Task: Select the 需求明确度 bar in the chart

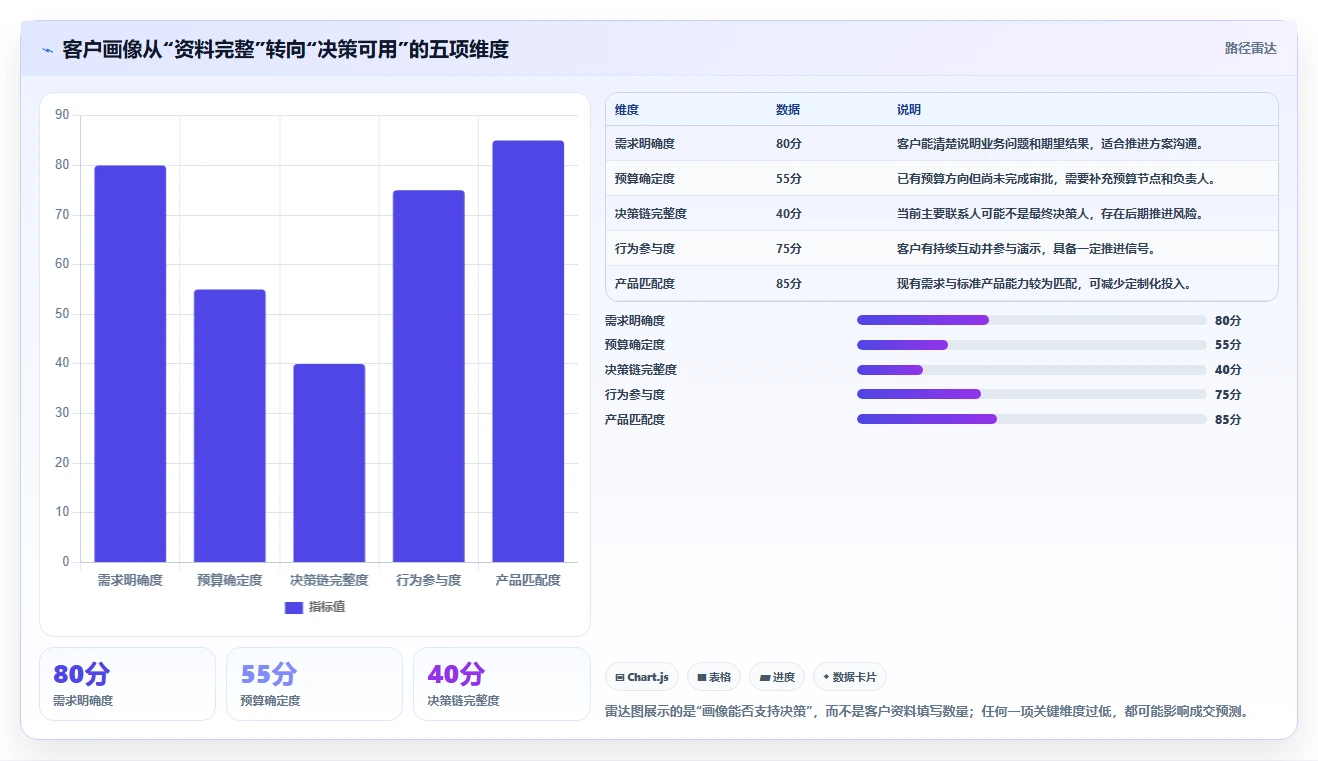Action: (130, 364)
